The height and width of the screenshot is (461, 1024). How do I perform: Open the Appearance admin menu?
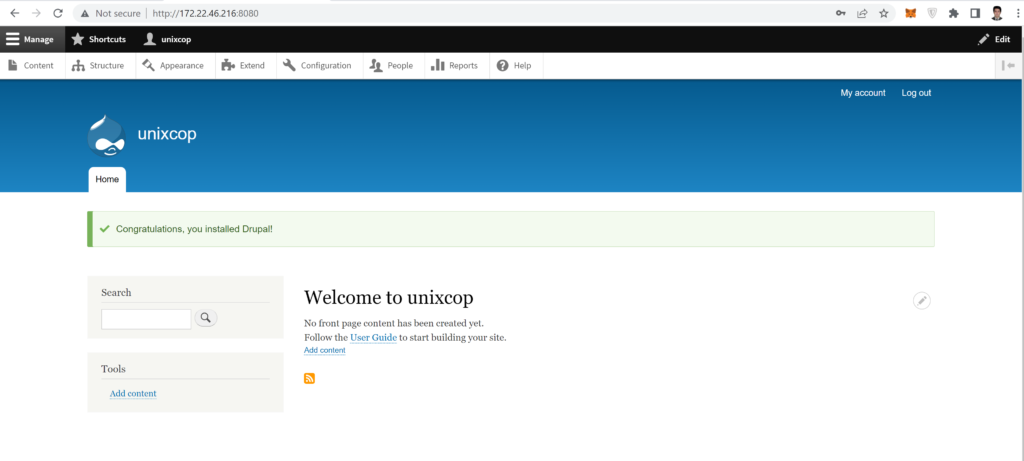pos(173,65)
